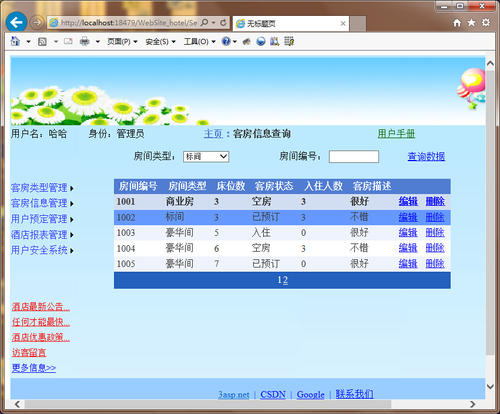Expand the home page dropdown arrow
Viewport: 500px width, 414px height.
click(x=28, y=42)
